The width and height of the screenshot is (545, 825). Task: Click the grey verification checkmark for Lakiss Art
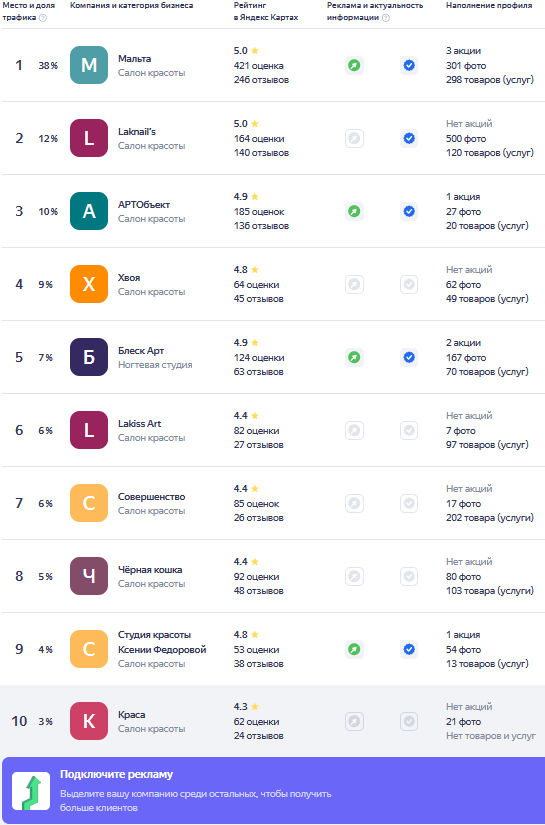pyautogui.click(x=409, y=430)
